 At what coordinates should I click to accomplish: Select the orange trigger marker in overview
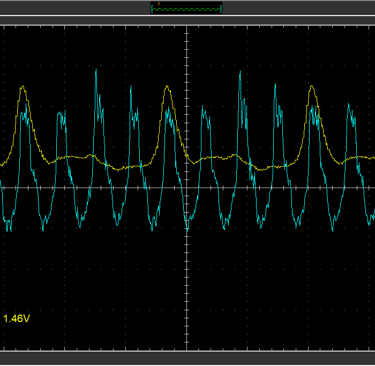(x=159, y=4)
